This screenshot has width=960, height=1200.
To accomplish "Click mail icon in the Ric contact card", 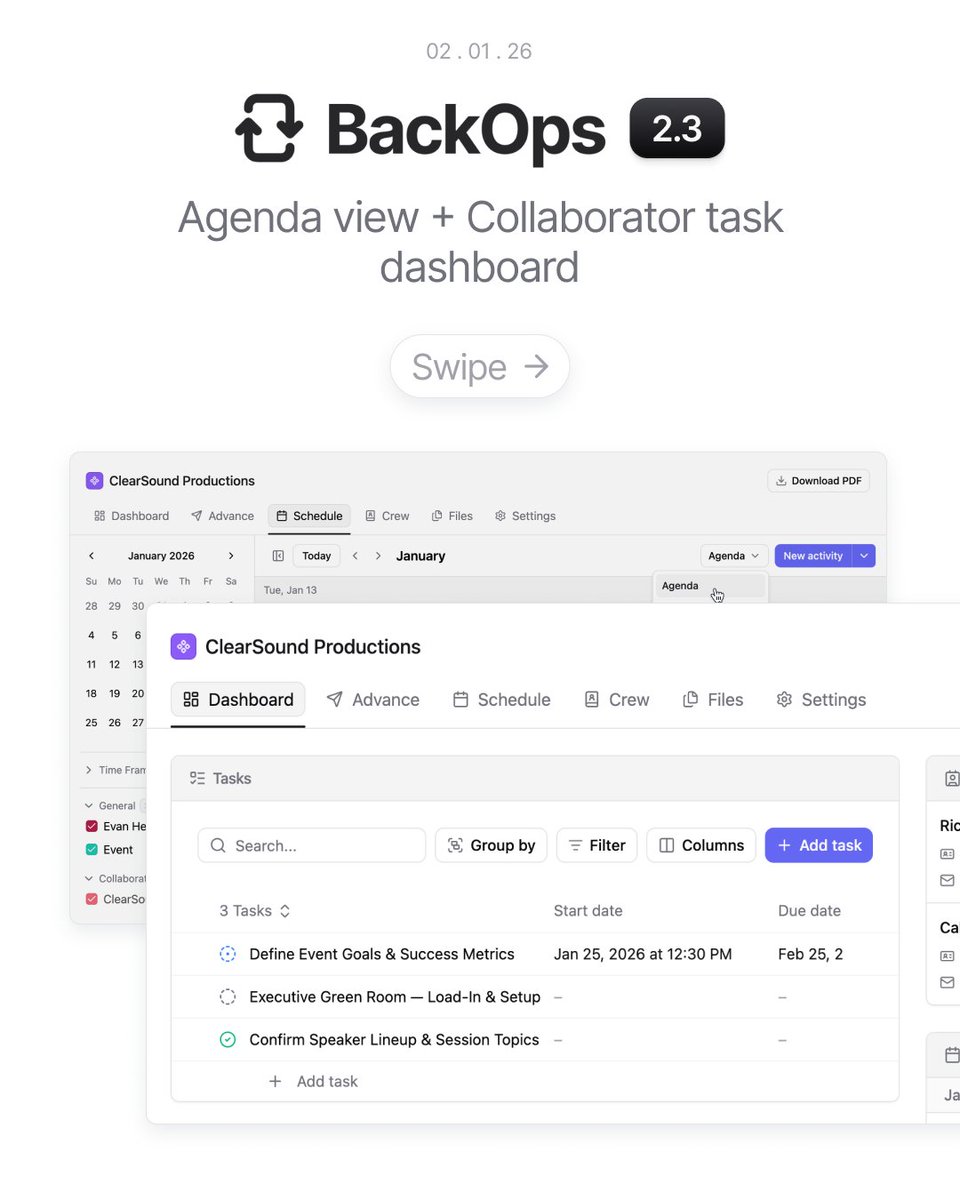I will pyautogui.click(x=947, y=881).
